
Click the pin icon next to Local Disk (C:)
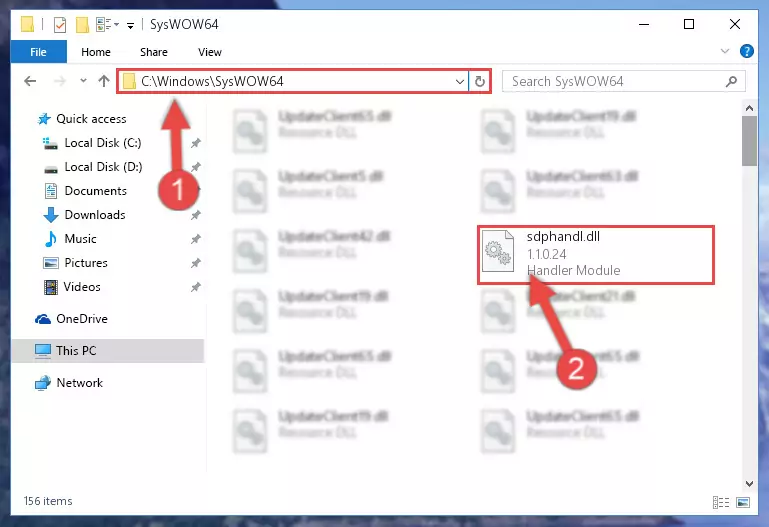(x=196, y=143)
